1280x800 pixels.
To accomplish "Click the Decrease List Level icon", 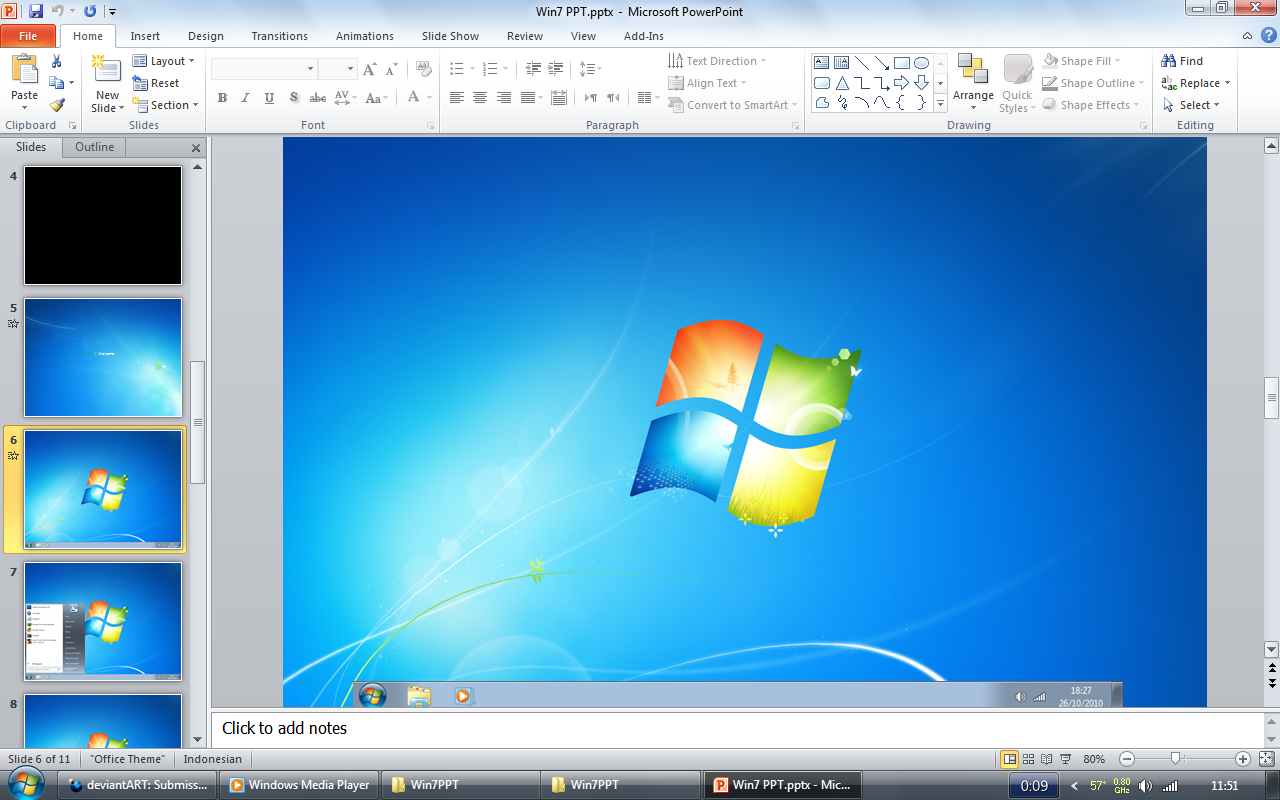I will pyautogui.click(x=532, y=69).
